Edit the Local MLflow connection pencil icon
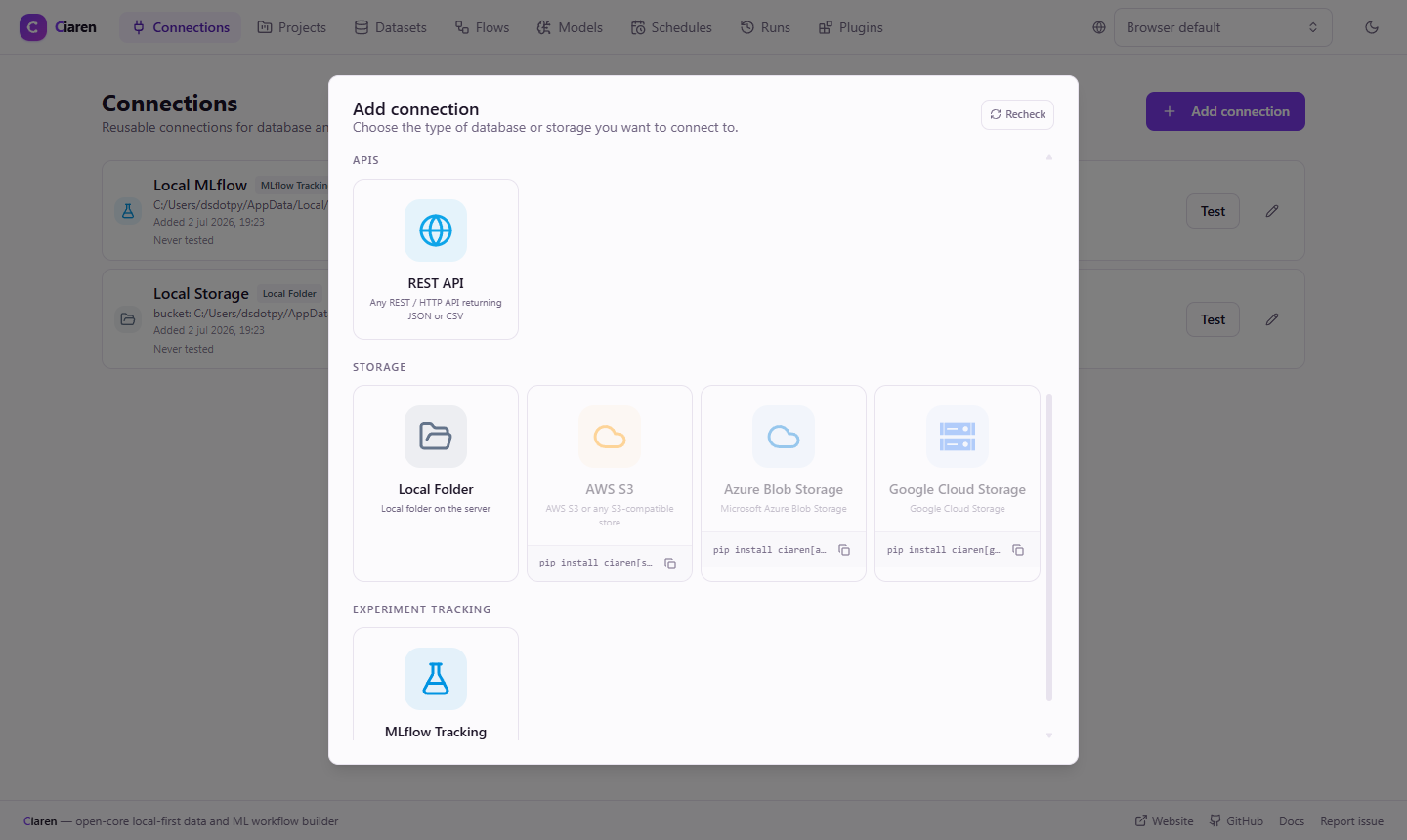Viewport: 1407px width, 840px height. pos(1272,211)
